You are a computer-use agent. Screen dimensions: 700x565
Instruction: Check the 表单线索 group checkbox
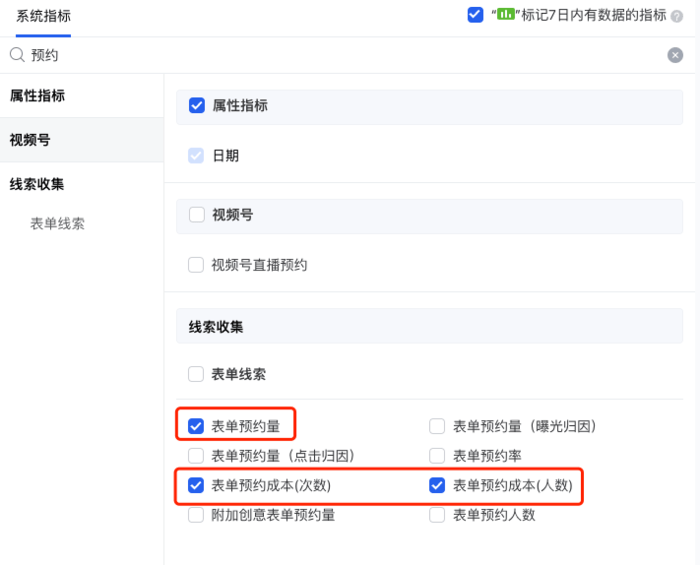coord(197,375)
